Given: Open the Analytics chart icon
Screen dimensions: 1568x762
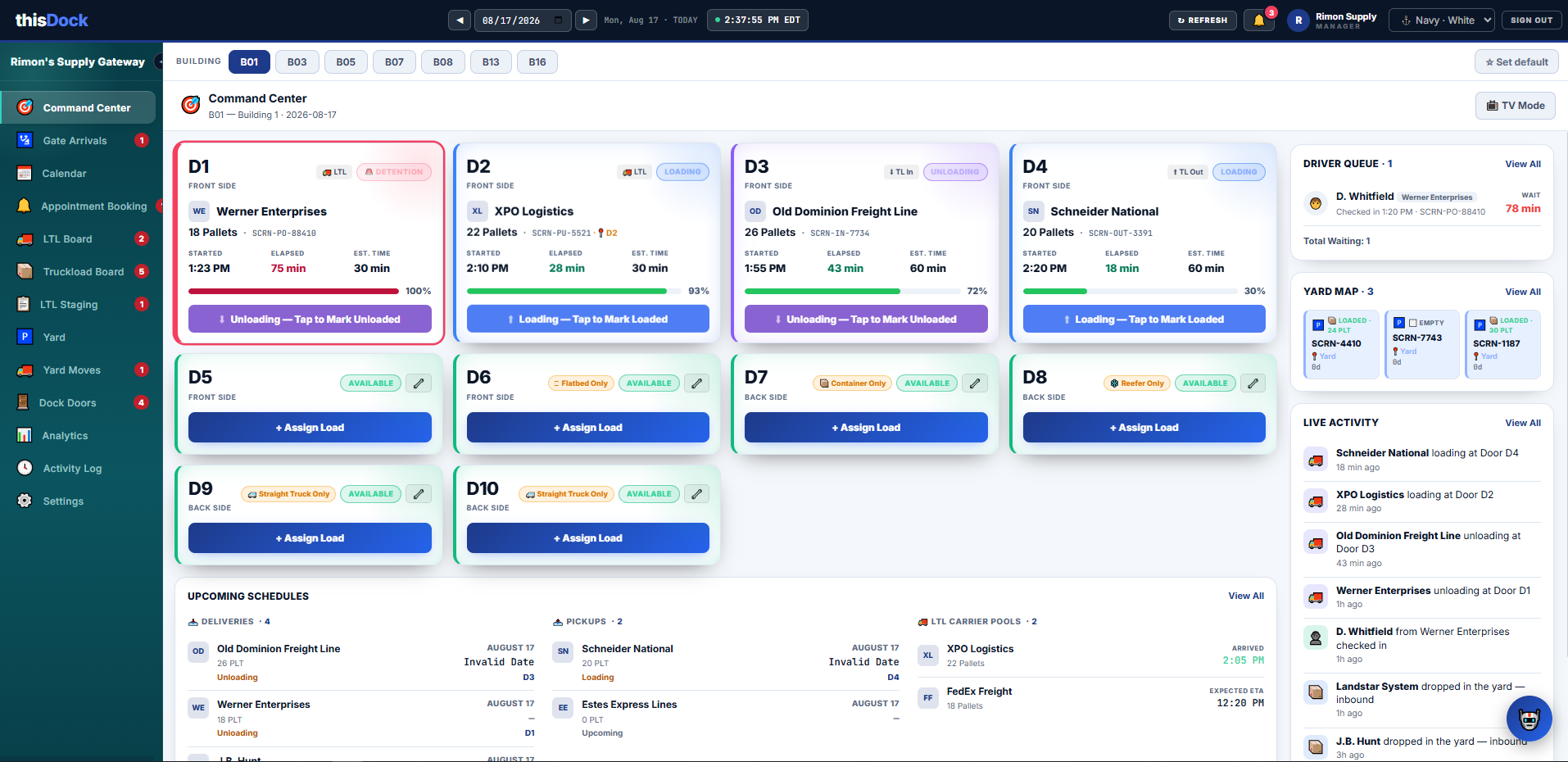Looking at the screenshot, I should (x=25, y=435).
